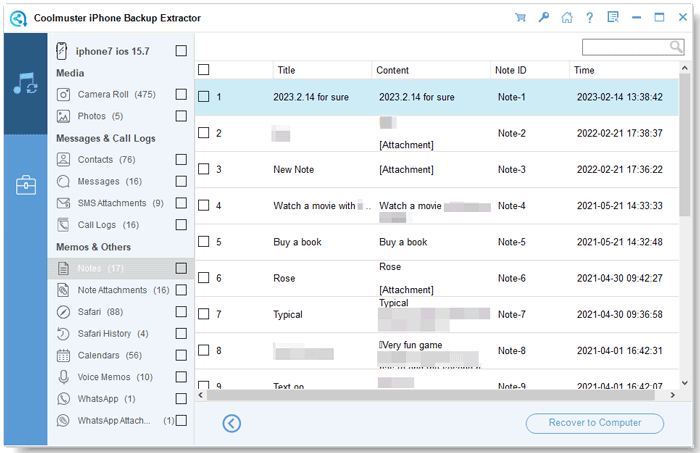Check the box for the Typical note row
Screen dimensions: 700x453
point(204,314)
